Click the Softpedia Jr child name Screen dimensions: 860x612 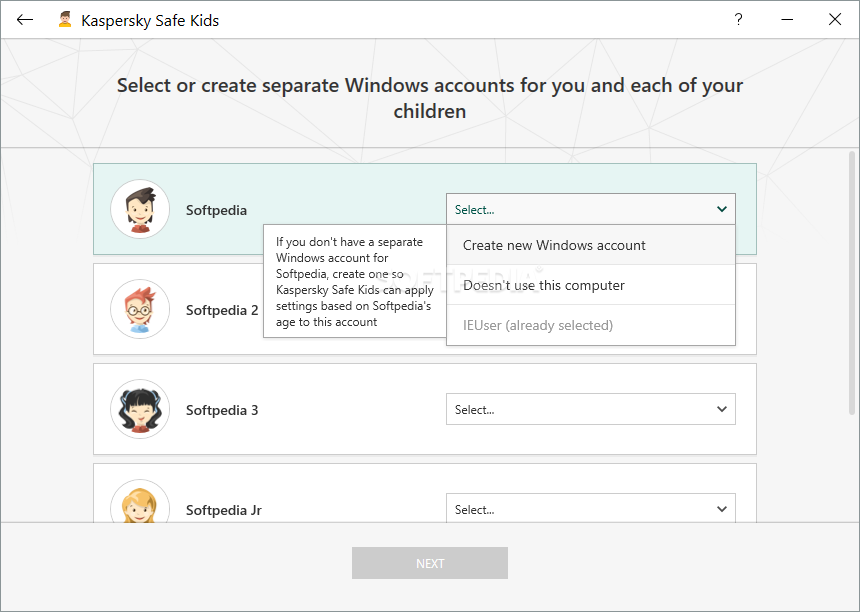tap(224, 510)
